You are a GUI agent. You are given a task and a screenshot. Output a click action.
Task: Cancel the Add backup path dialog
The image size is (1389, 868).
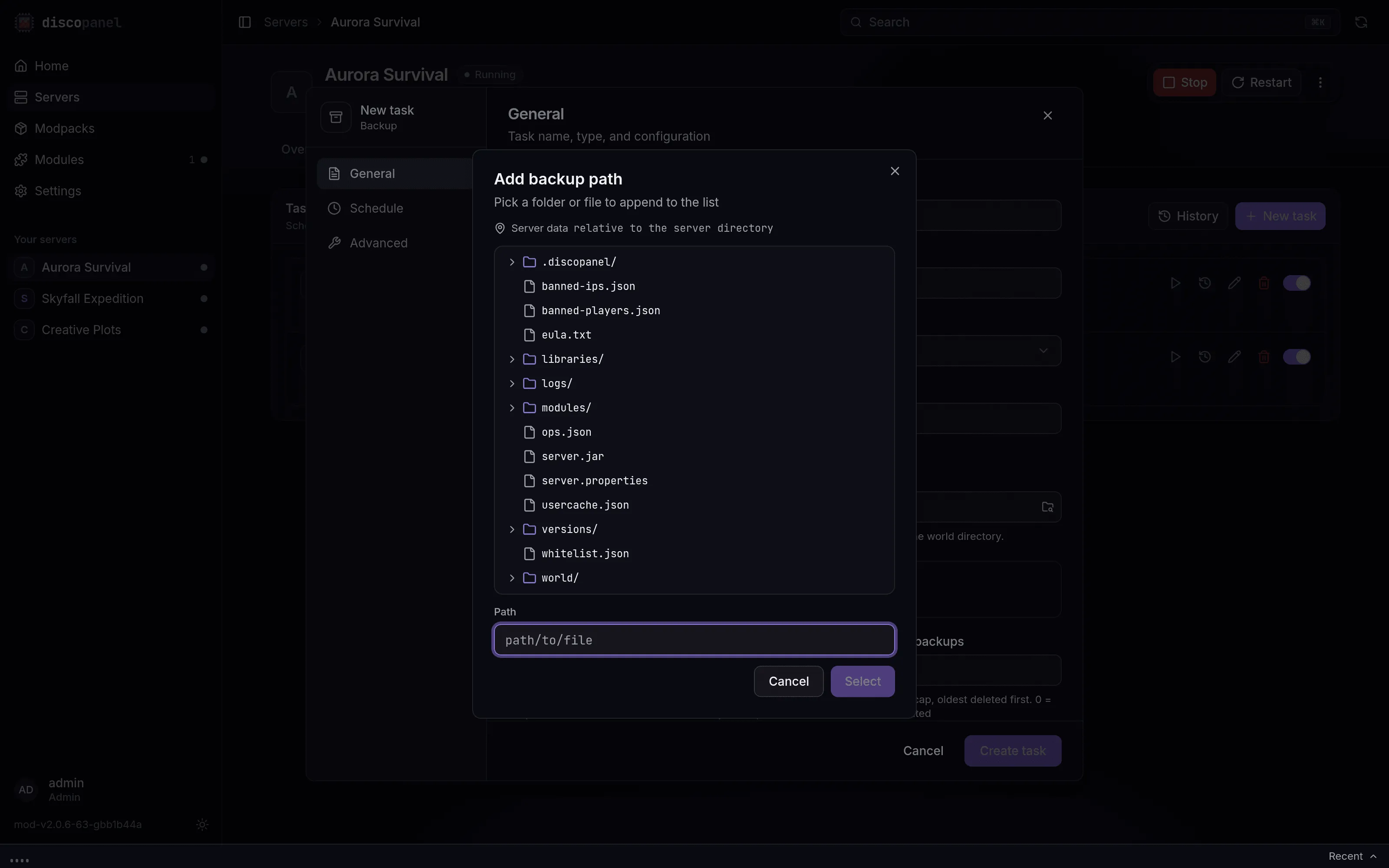(x=788, y=681)
